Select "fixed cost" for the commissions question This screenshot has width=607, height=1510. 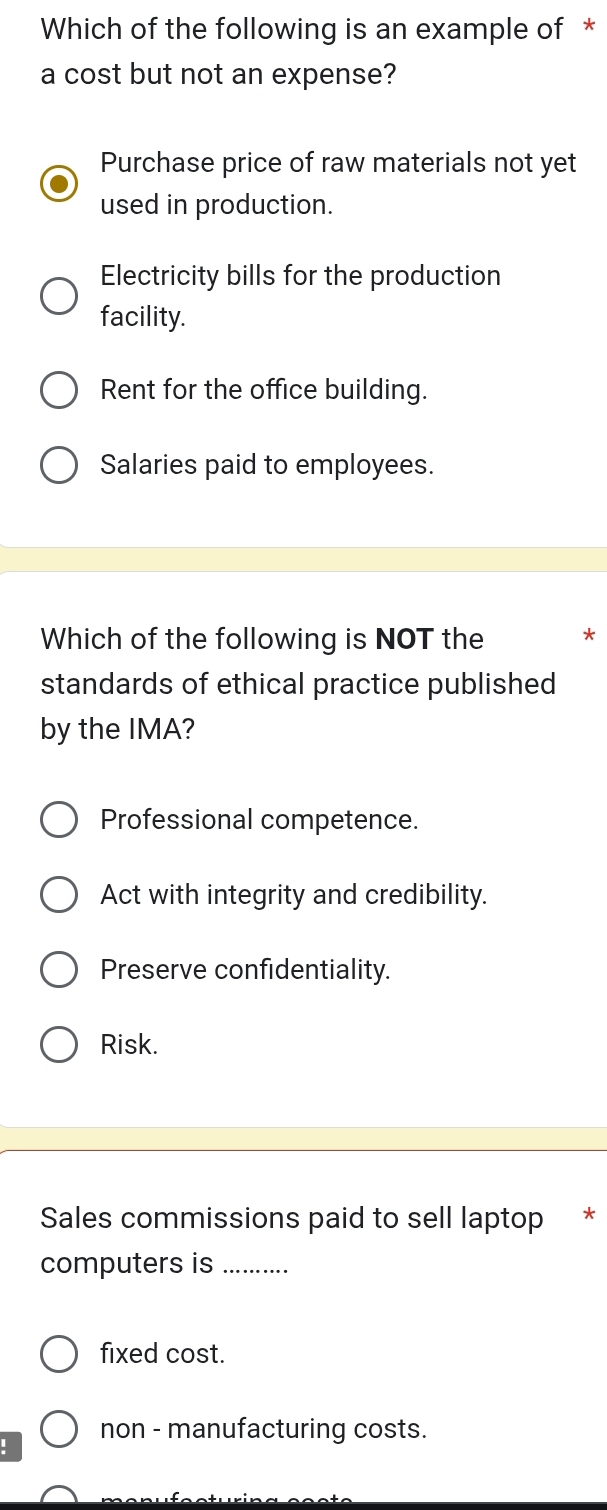pos(59,1353)
